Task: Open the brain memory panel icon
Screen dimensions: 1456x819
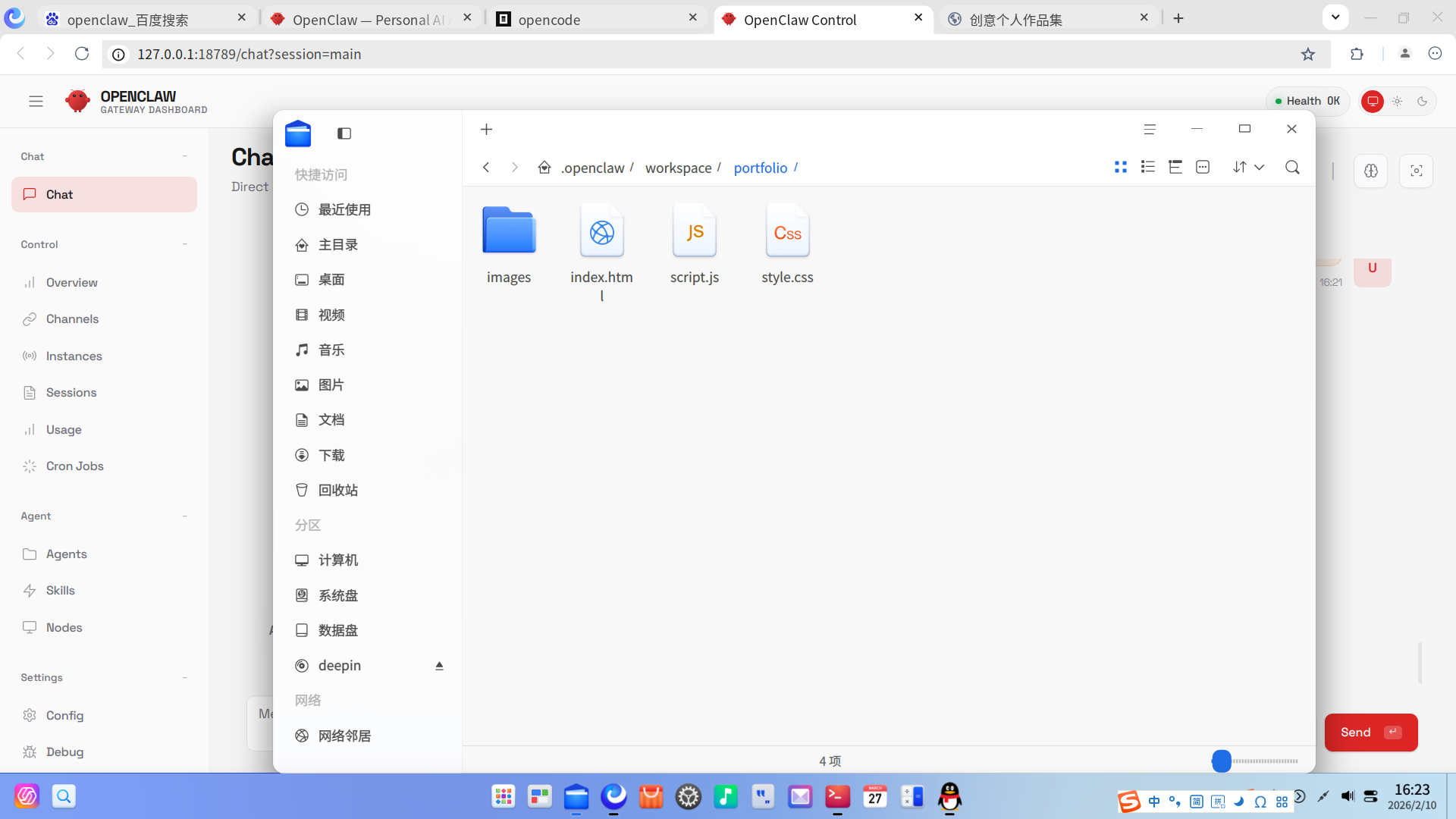Action: [1371, 171]
